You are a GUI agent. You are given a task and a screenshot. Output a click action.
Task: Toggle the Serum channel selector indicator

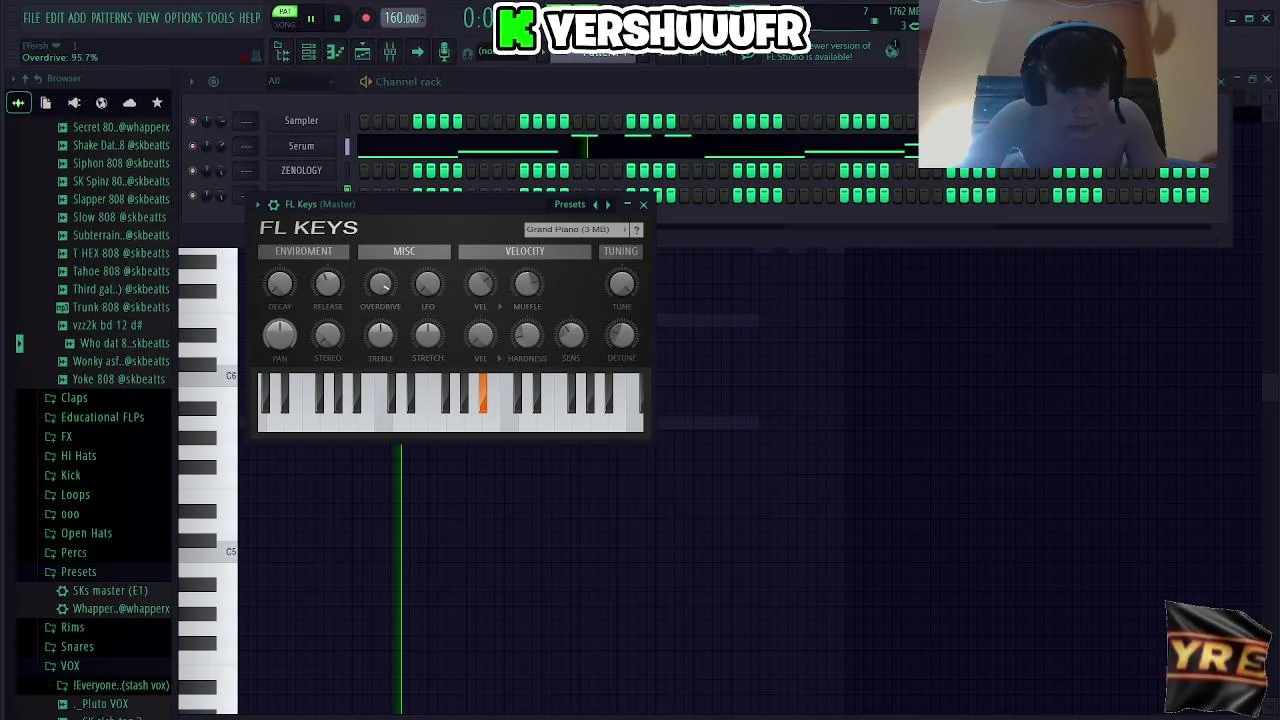[348, 146]
